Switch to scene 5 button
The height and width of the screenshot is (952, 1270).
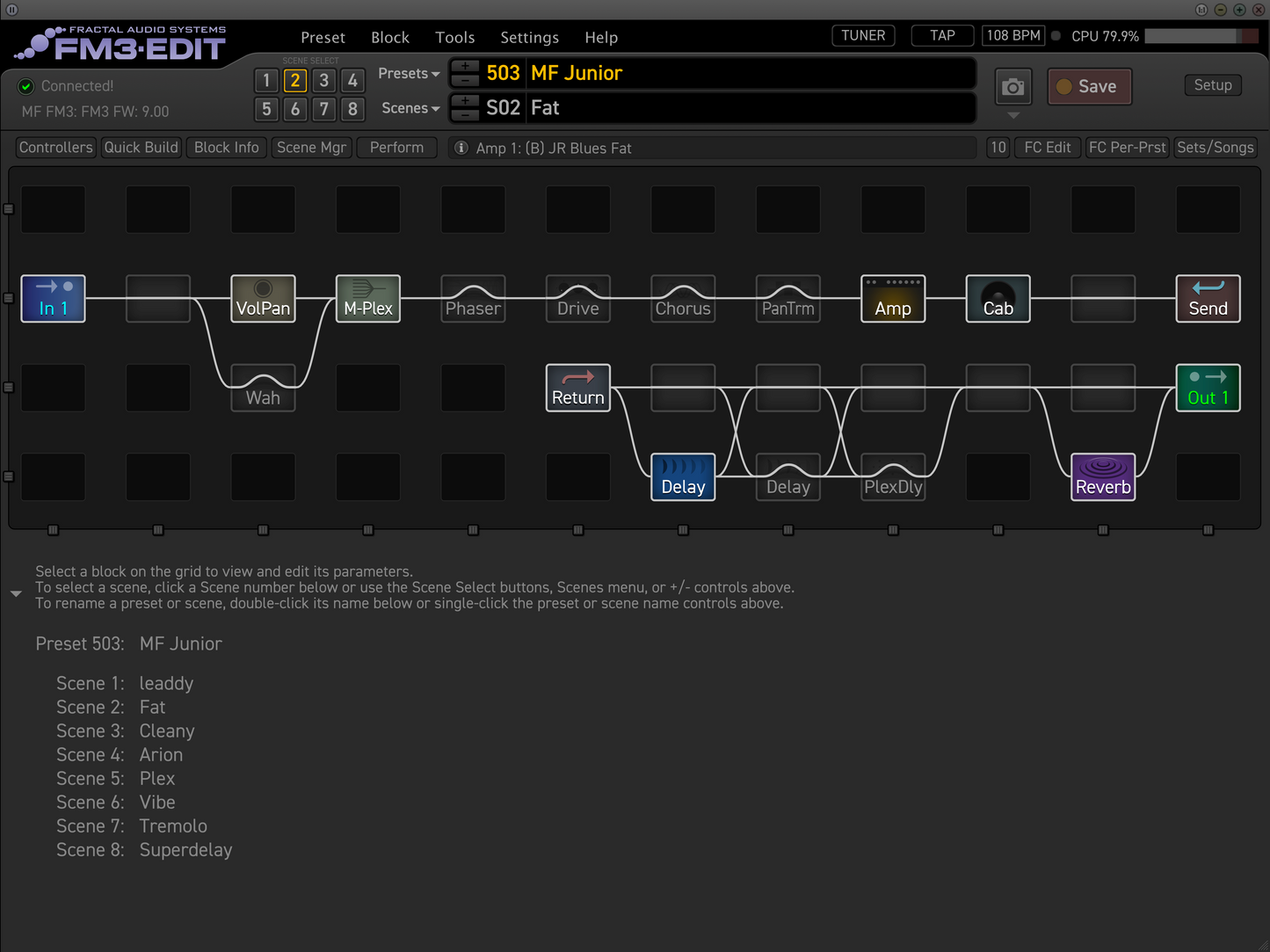click(x=266, y=109)
